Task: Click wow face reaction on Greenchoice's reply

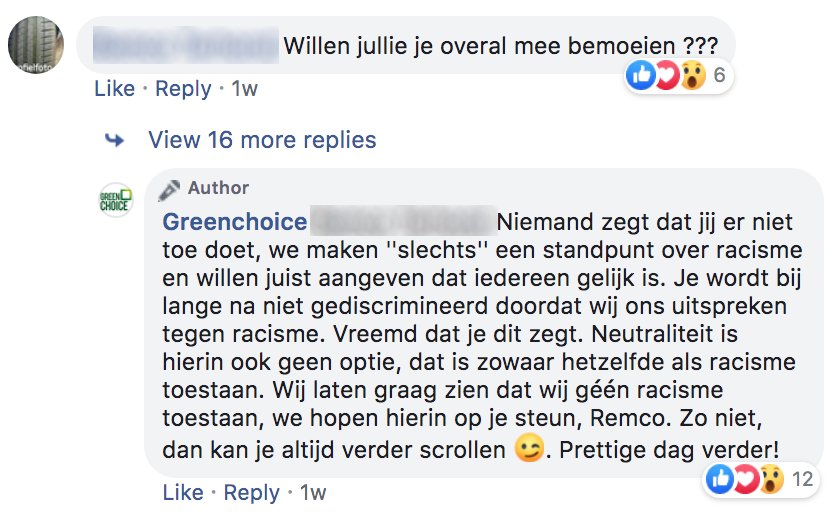Action: (769, 479)
